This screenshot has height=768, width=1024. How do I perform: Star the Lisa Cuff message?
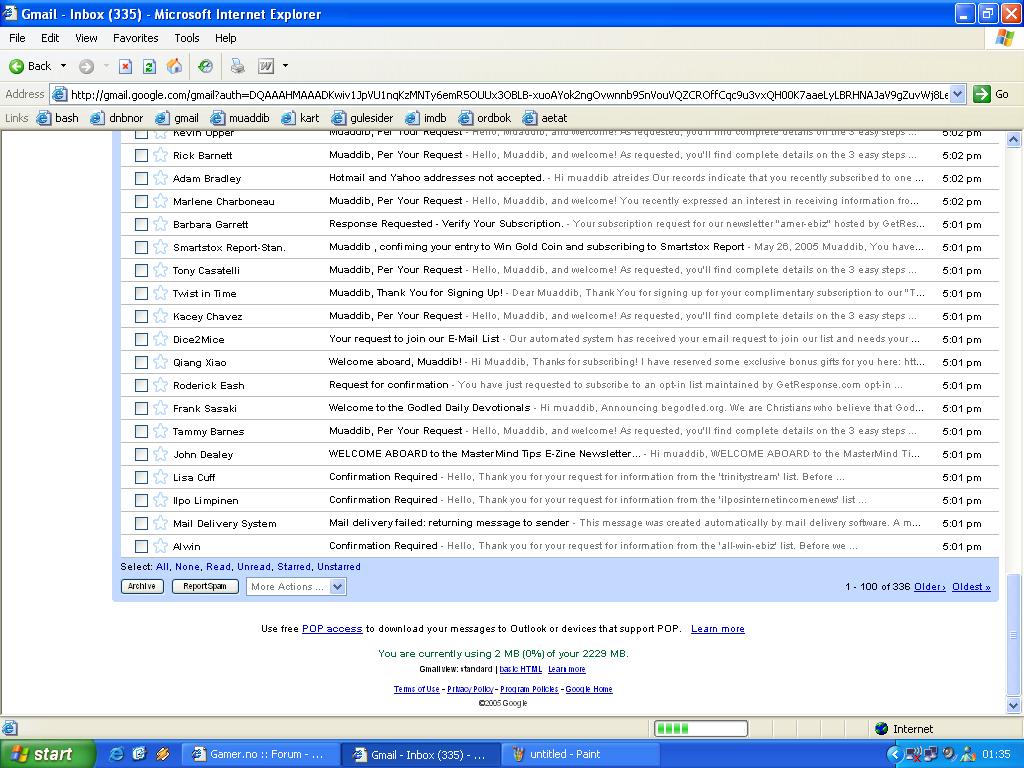(x=161, y=477)
